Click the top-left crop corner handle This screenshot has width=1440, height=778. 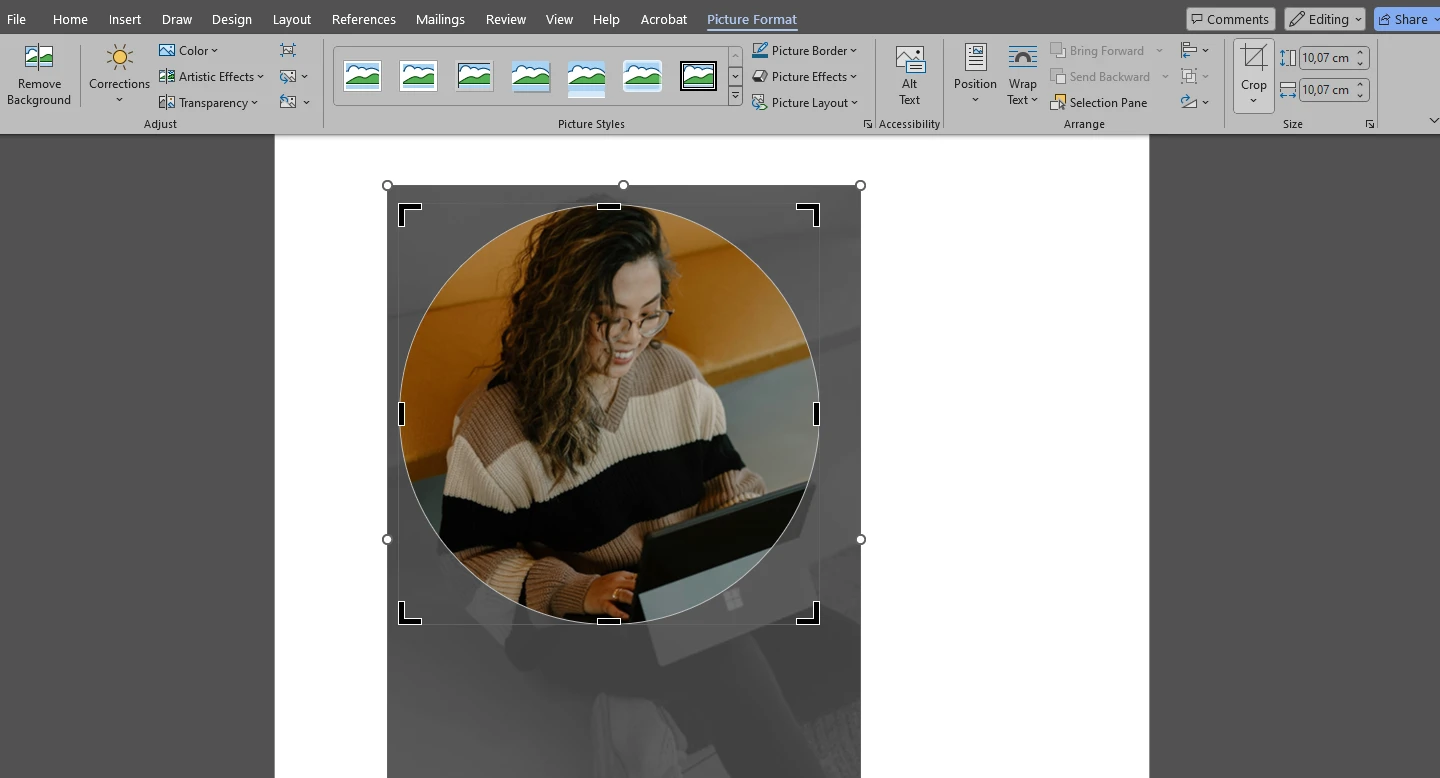[410, 215]
